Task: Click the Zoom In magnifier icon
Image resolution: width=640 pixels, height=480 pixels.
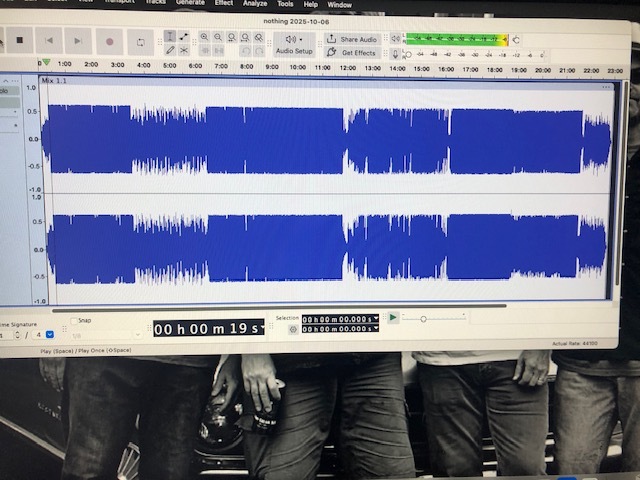Action: (x=204, y=37)
